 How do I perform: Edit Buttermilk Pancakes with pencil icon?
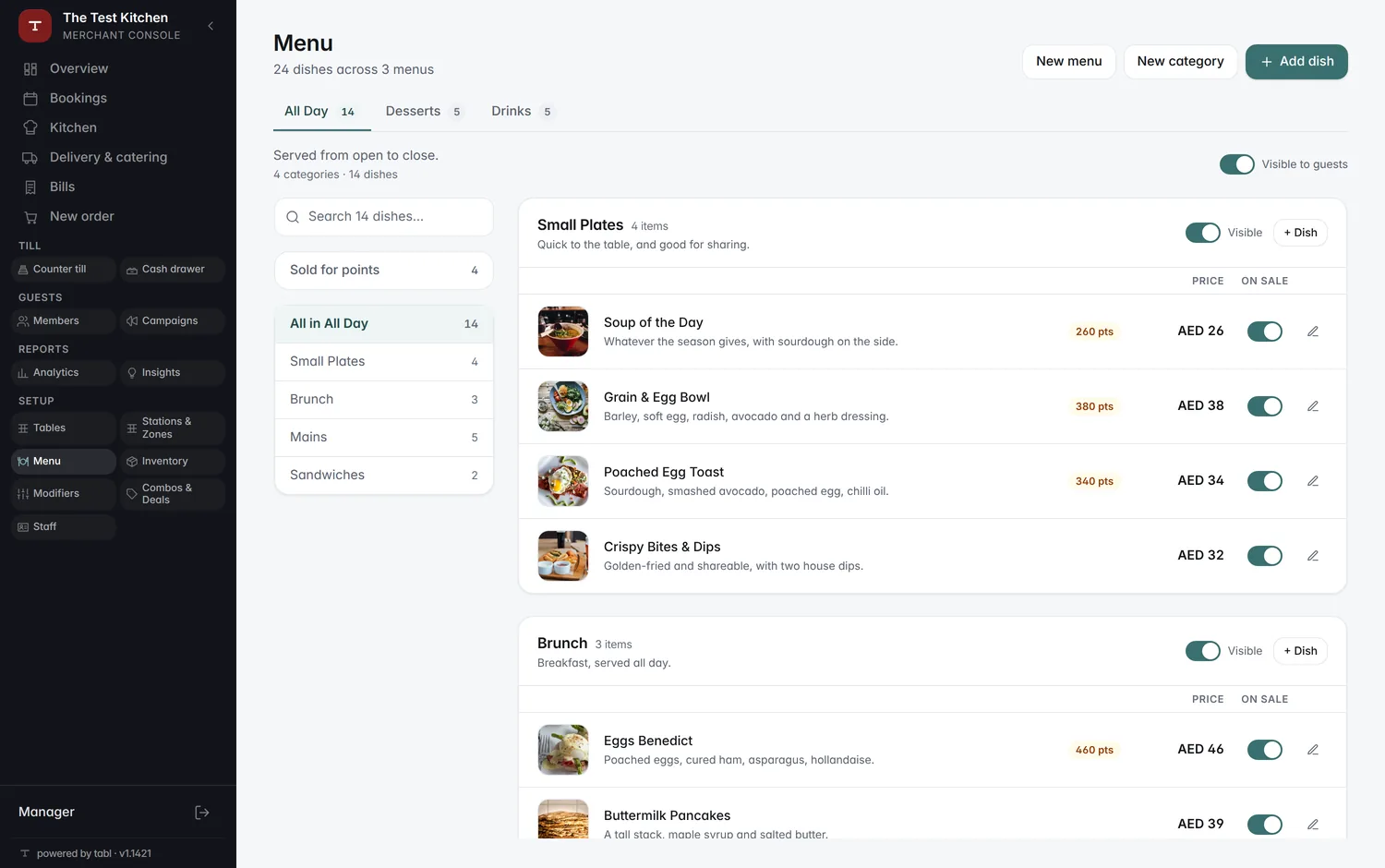[x=1313, y=825]
